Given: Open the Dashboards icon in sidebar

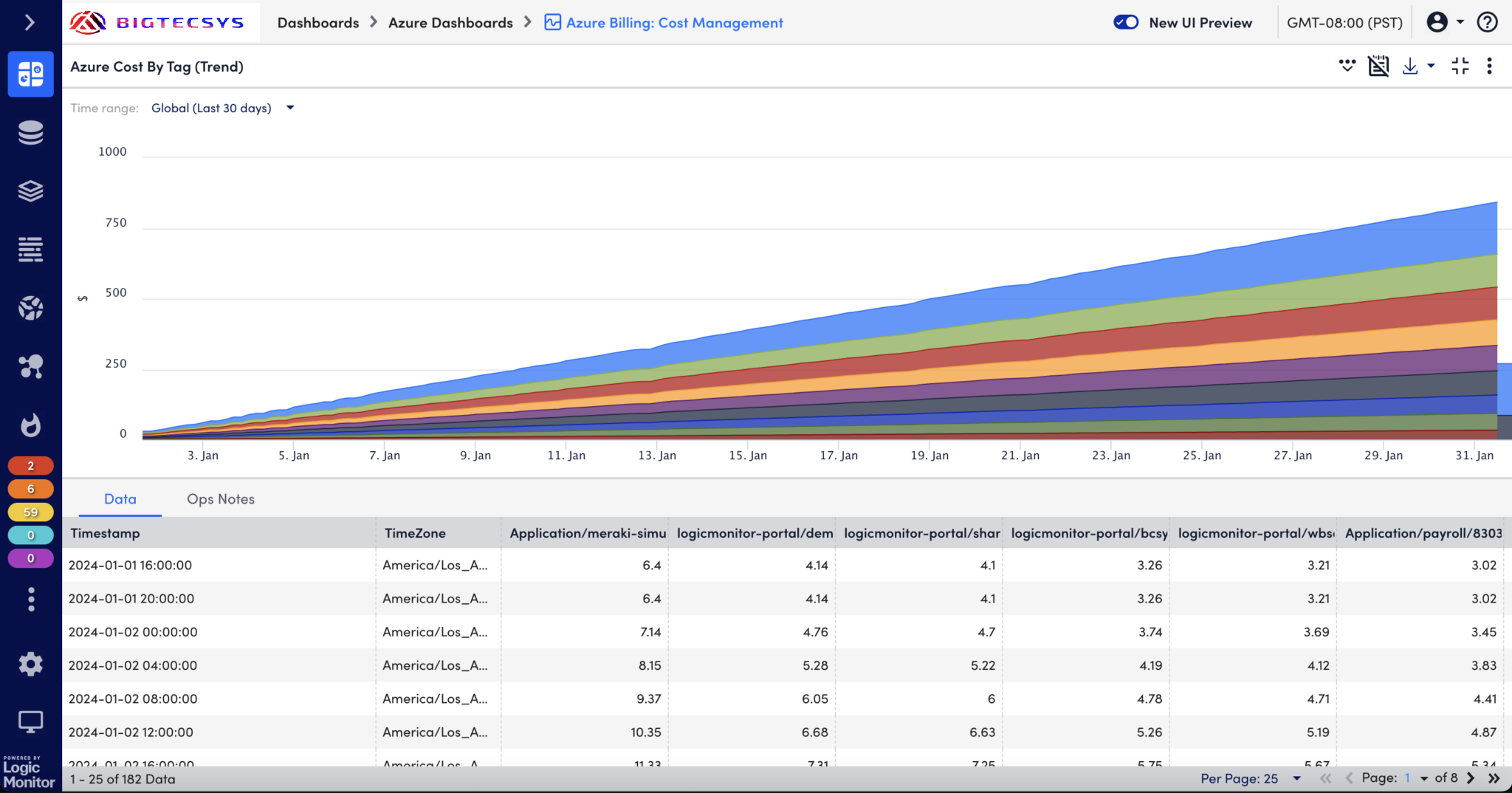Looking at the screenshot, I should [30, 74].
